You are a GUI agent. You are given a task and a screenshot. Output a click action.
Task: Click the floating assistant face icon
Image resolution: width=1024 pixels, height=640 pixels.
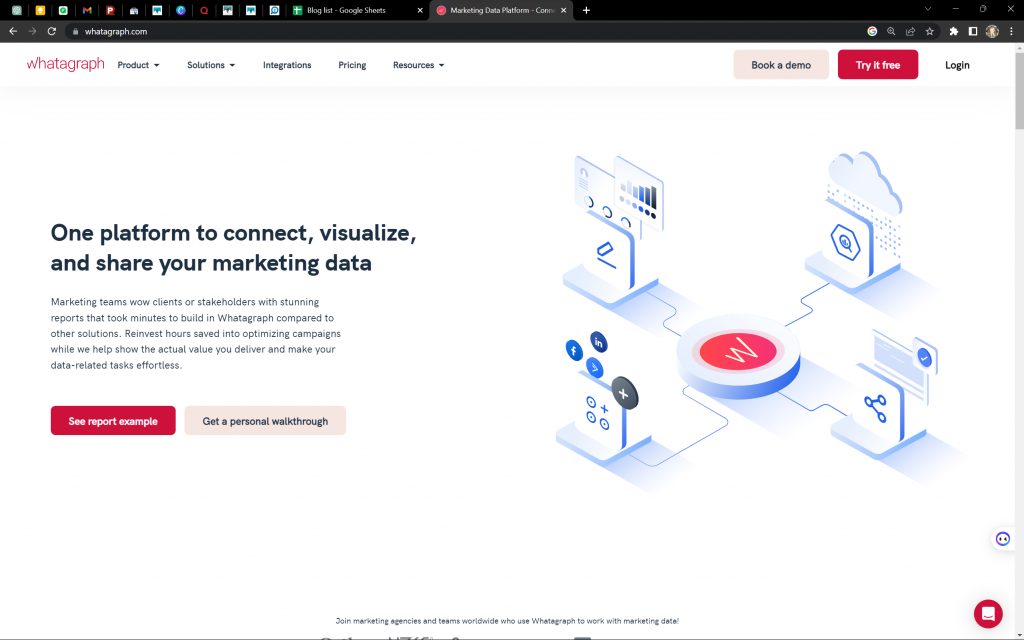[1003, 539]
